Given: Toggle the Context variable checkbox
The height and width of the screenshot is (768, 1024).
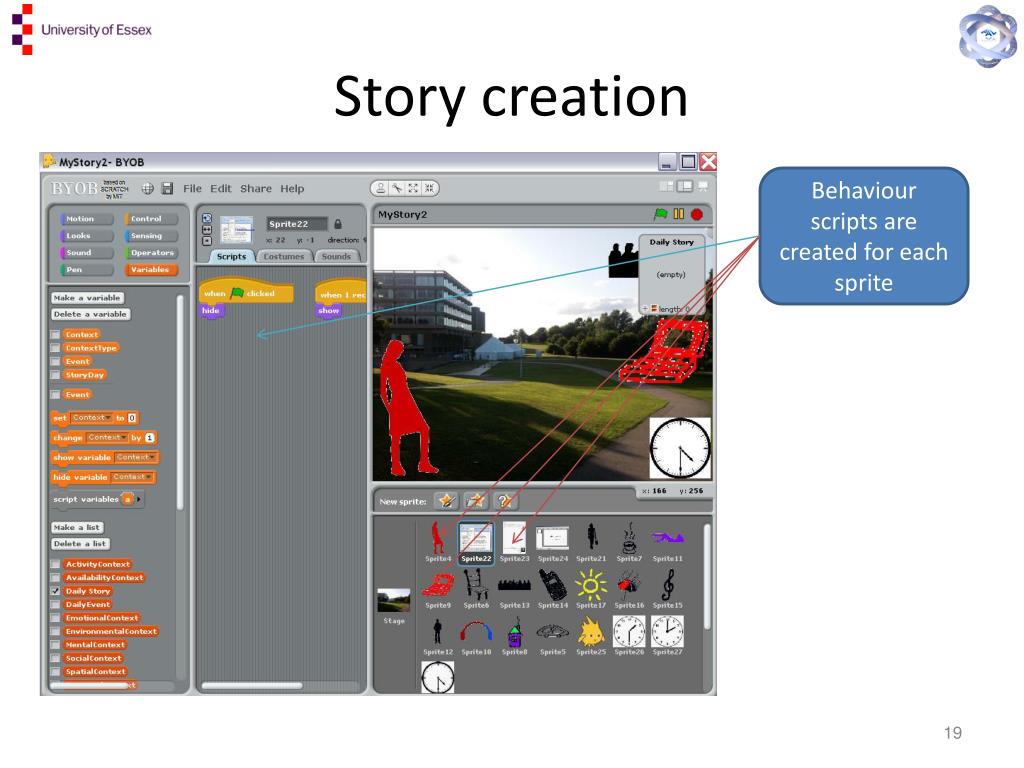Looking at the screenshot, I should click(x=56, y=335).
